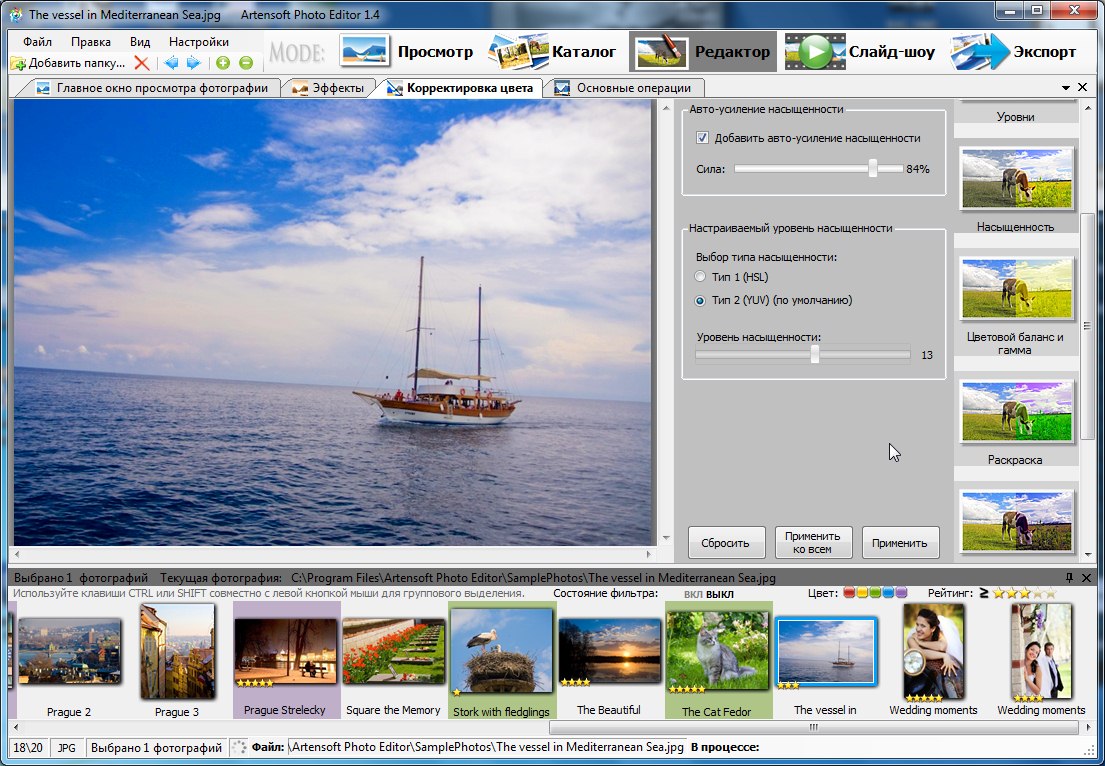Viewport: 1105px width, 766px height.
Task: Set rating filter to one star
Action: coord(999,593)
